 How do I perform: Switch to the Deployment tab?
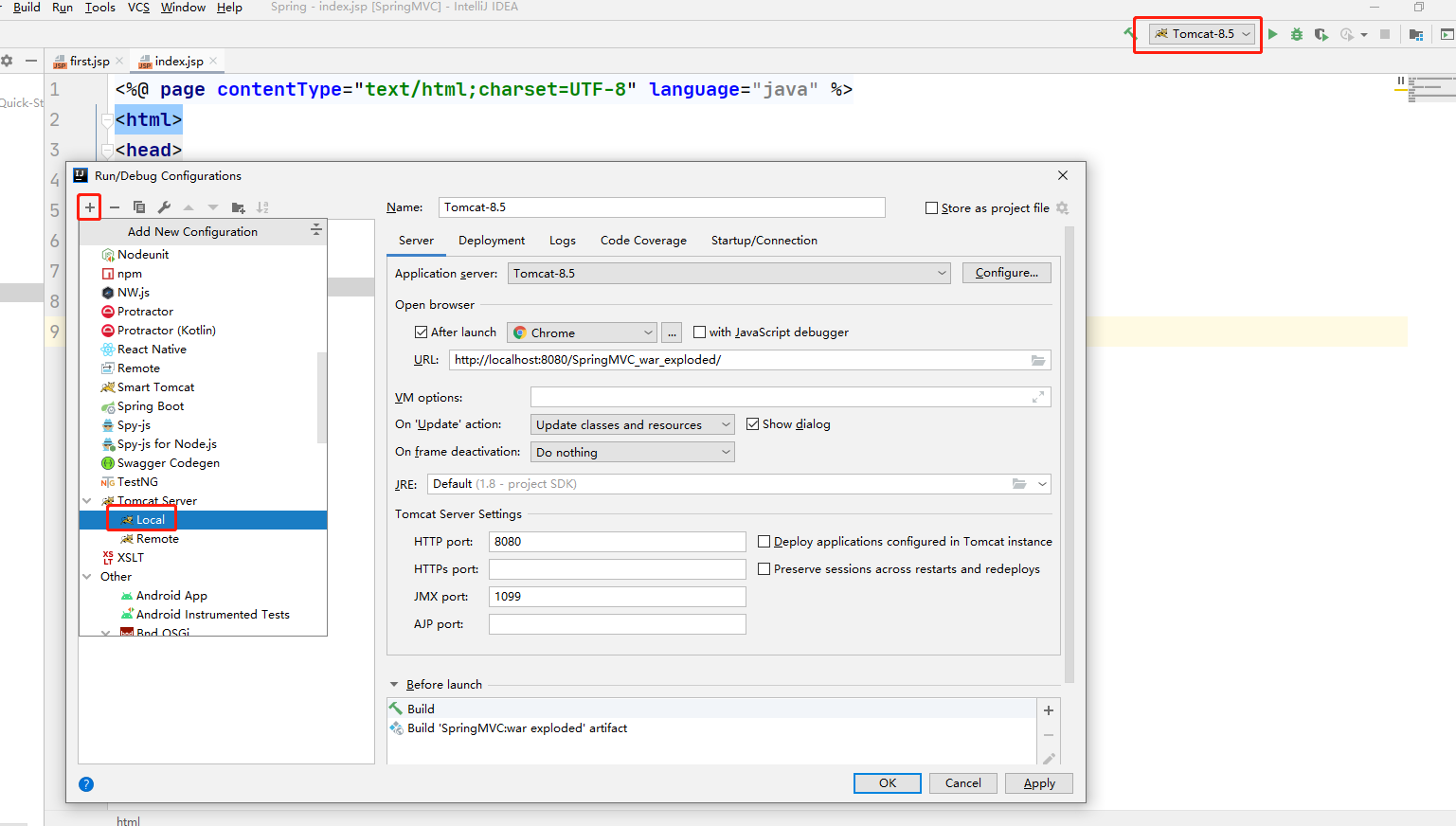[492, 241]
